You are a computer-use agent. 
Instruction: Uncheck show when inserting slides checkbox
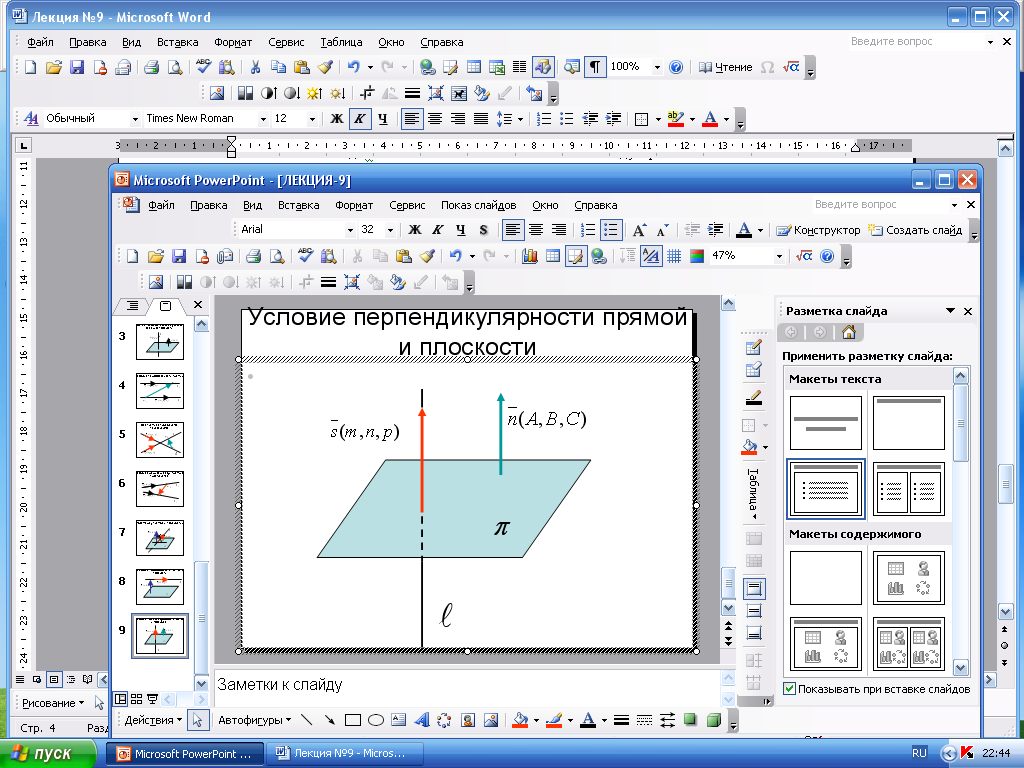click(x=789, y=688)
